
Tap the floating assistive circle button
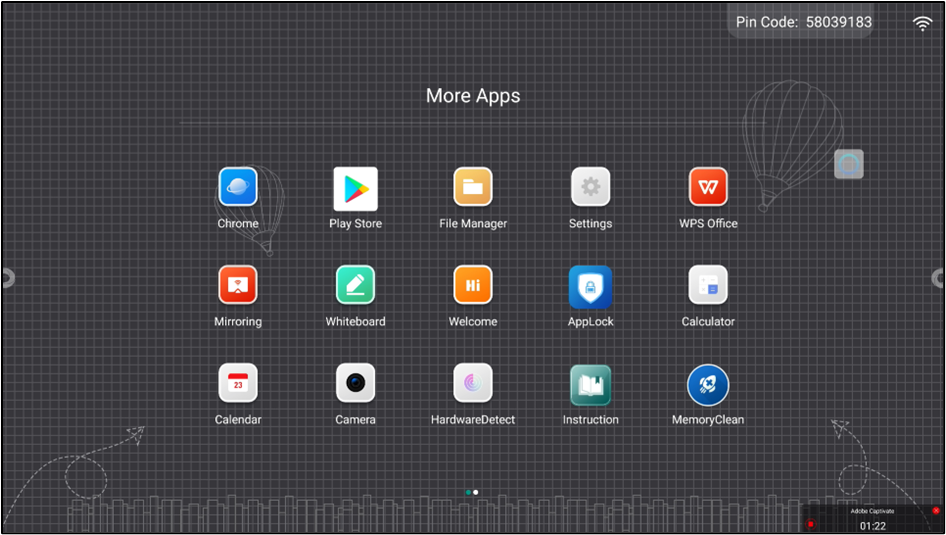click(849, 164)
